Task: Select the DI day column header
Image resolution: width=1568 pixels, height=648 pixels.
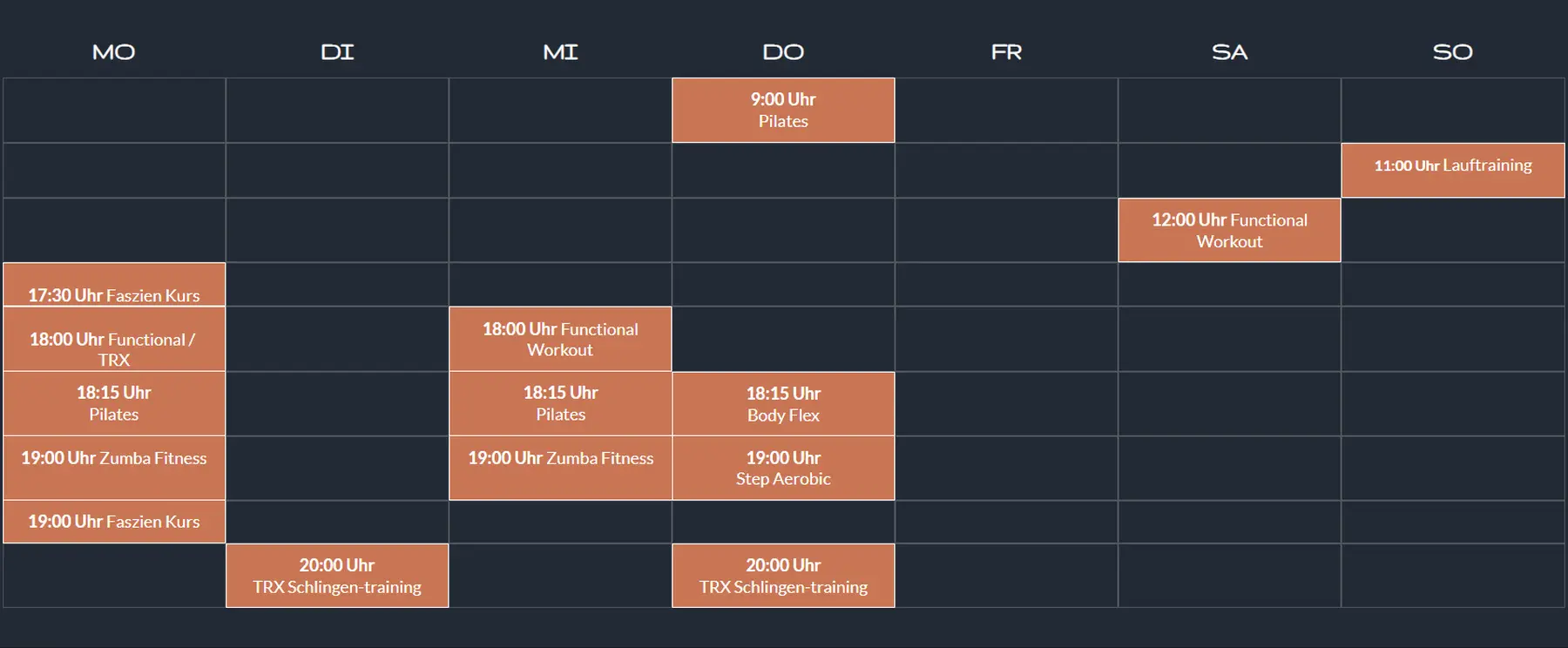Action: click(337, 52)
